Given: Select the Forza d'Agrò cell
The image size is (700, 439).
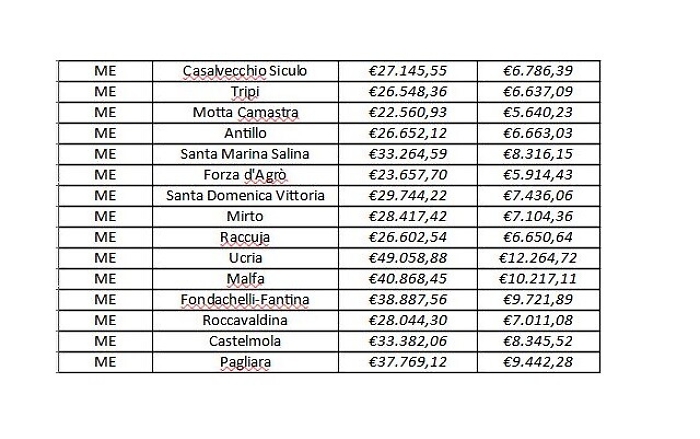Looking at the screenshot, I should 245,175.
